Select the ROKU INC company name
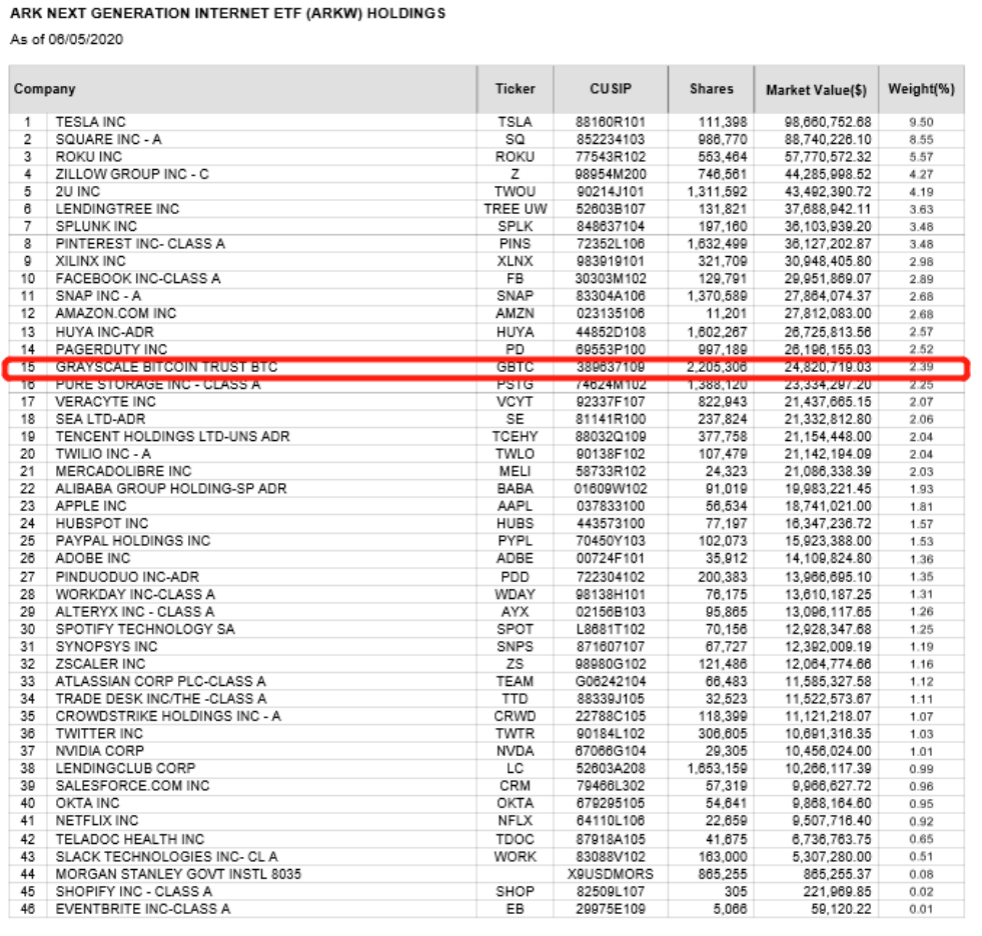The width and height of the screenshot is (982, 936). (88, 157)
